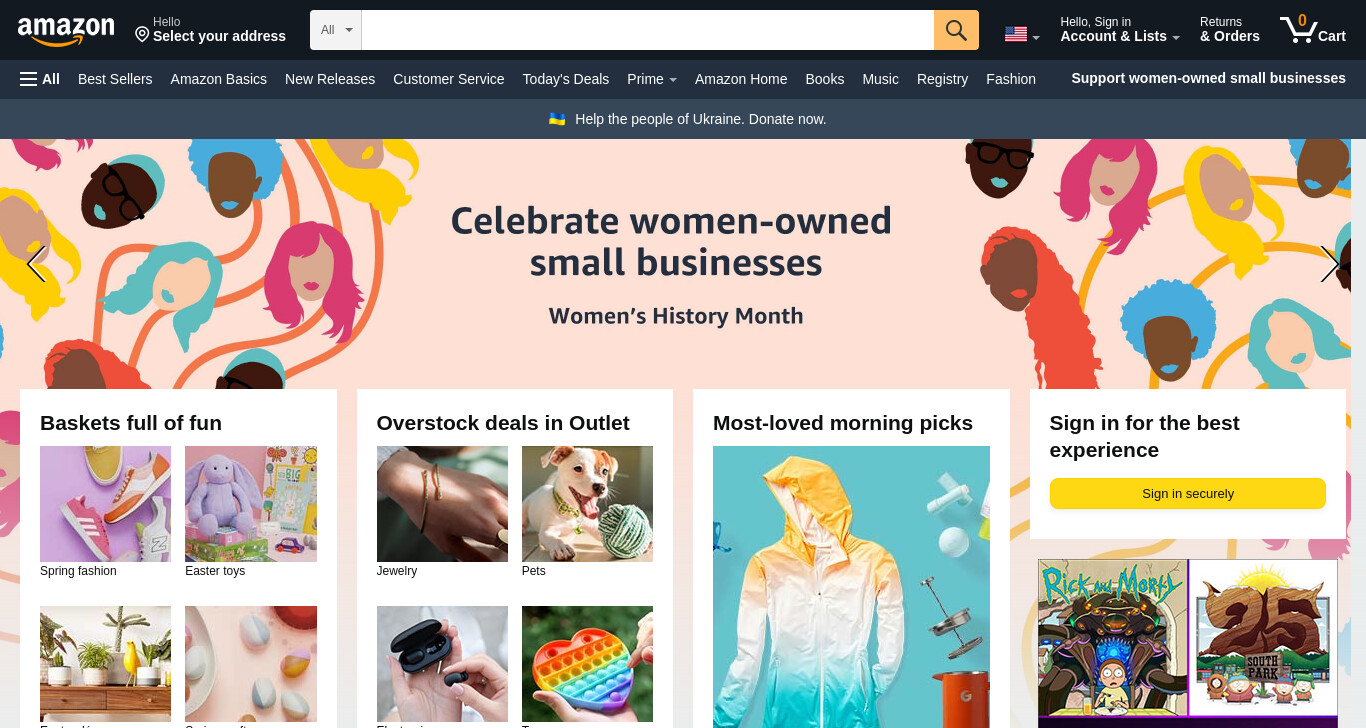Advance to the next banner slide arrow
The image size is (1366, 728).
[x=1329, y=264]
